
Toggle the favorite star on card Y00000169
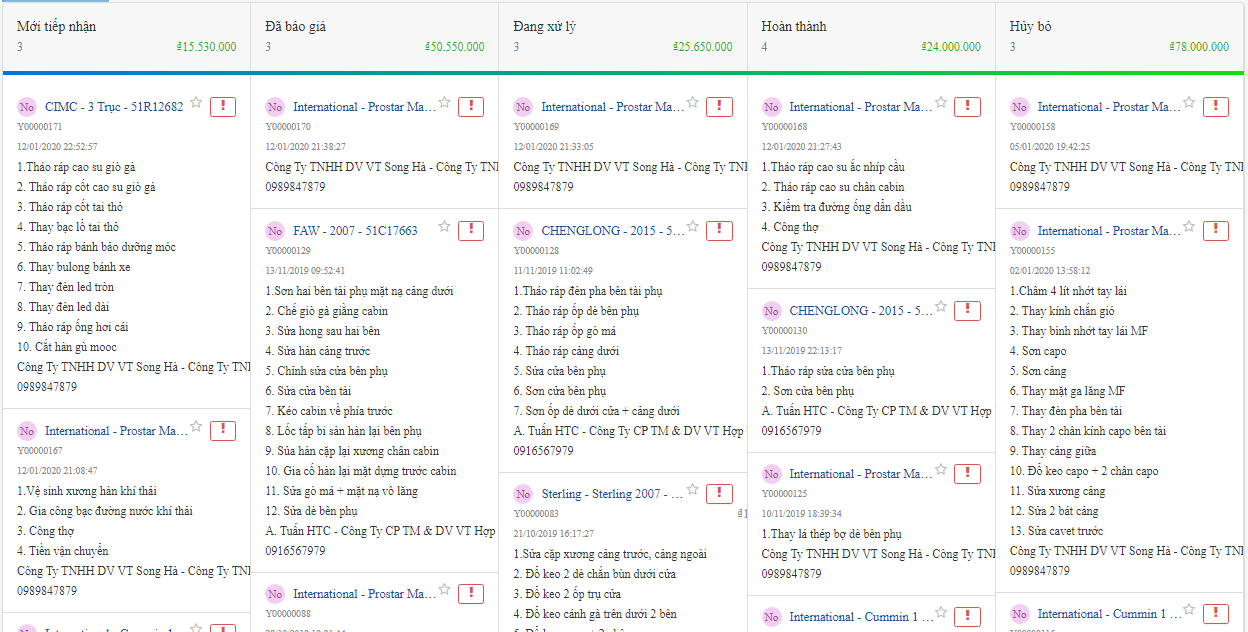click(x=692, y=103)
